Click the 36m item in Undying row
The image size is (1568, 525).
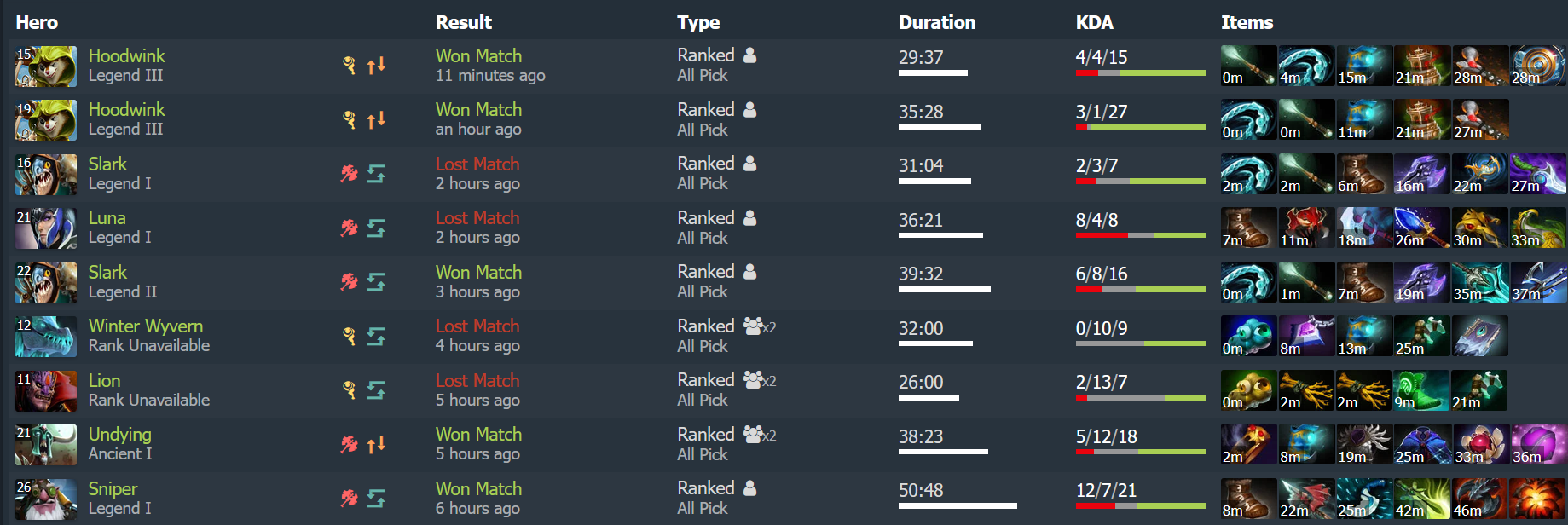1538,445
